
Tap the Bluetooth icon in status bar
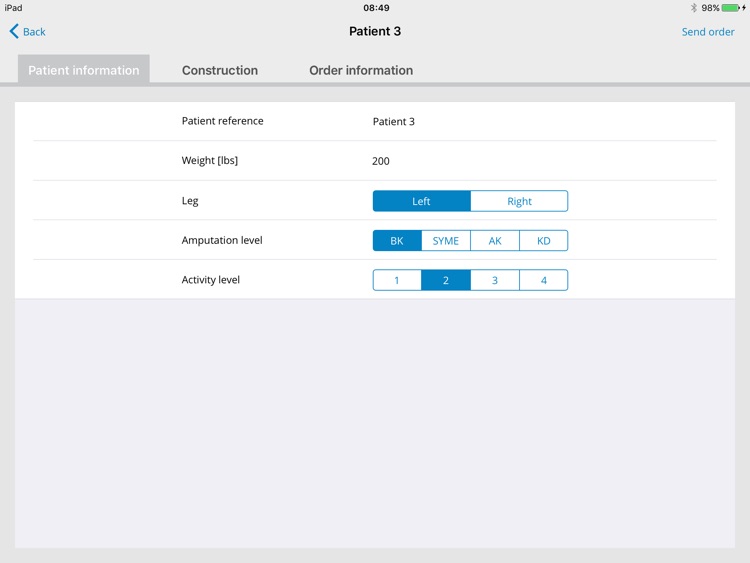point(694,8)
